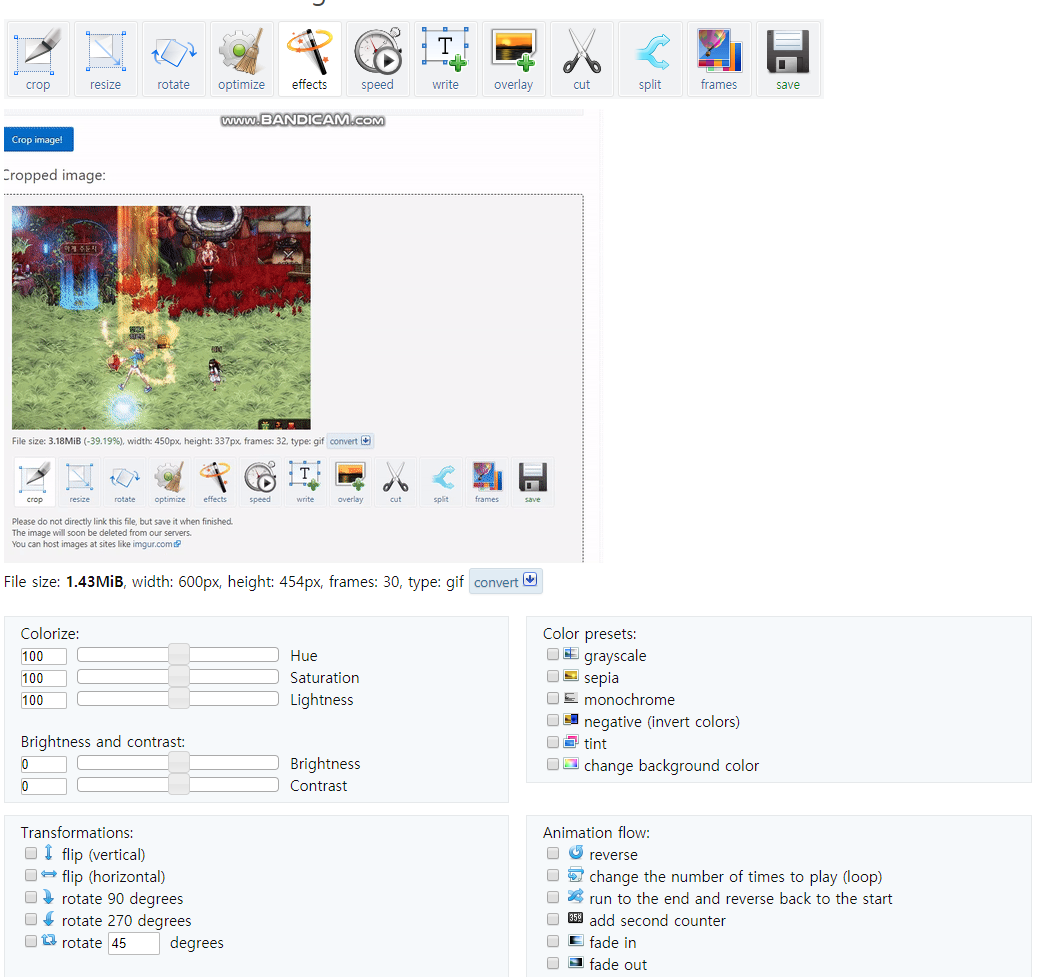Open the split tool in top toolbar
Screen dimensions: 1043x977
[x=650, y=59]
